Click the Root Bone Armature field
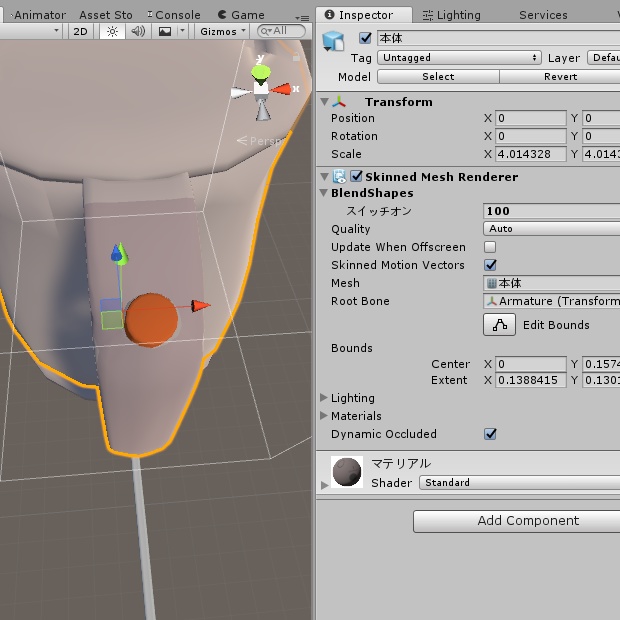This screenshot has height=620, width=620. [x=551, y=301]
